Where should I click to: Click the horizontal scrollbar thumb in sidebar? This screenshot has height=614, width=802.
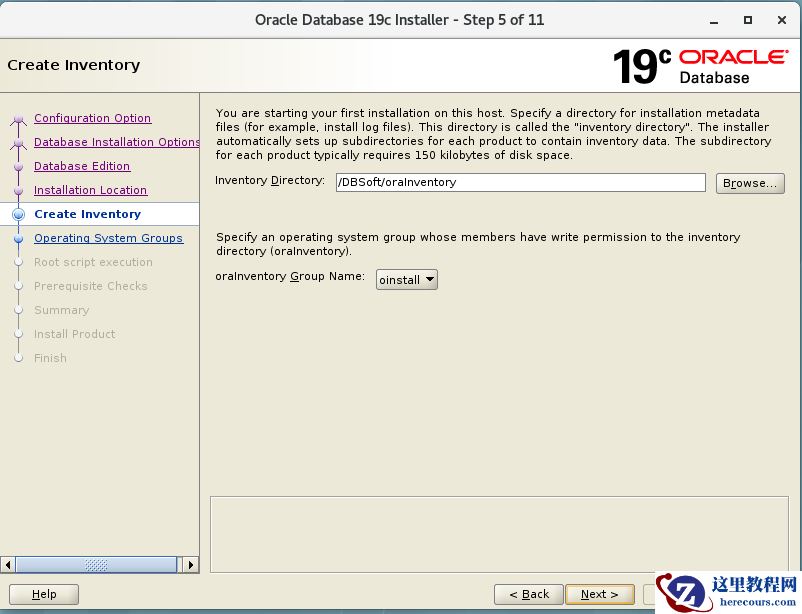[96, 565]
